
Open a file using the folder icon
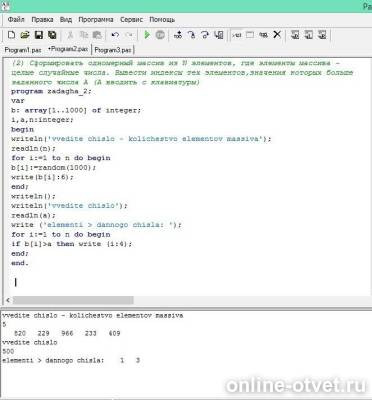click(x=25, y=35)
